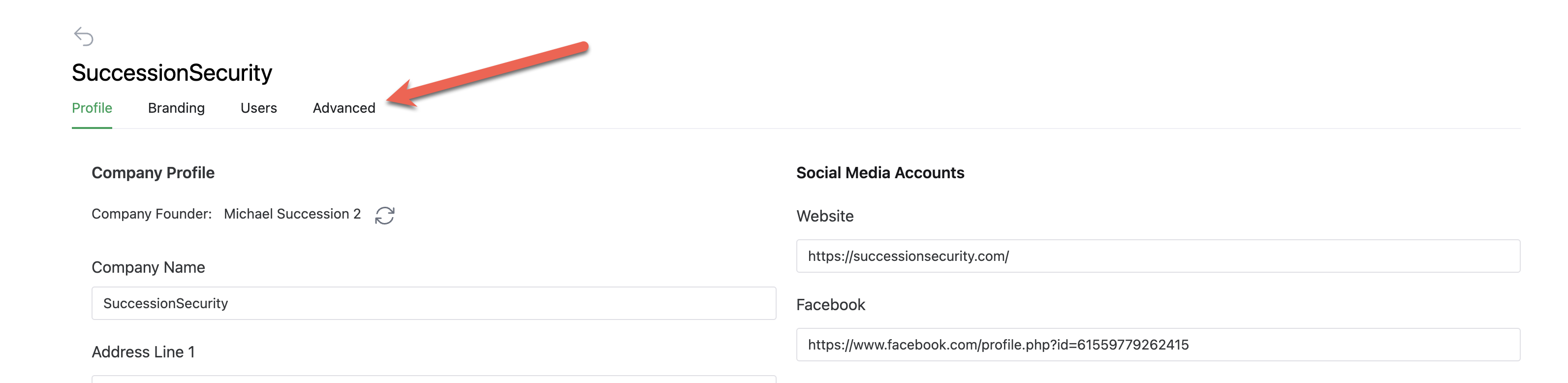Go to the Users tab
This screenshot has width=1568, height=383.
tap(259, 108)
